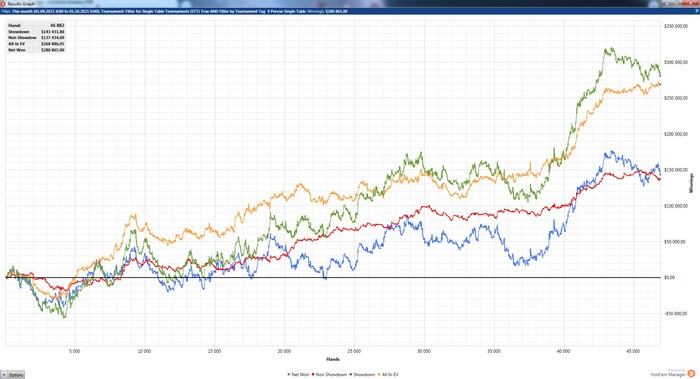Close the Results Graph window

point(691,4)
